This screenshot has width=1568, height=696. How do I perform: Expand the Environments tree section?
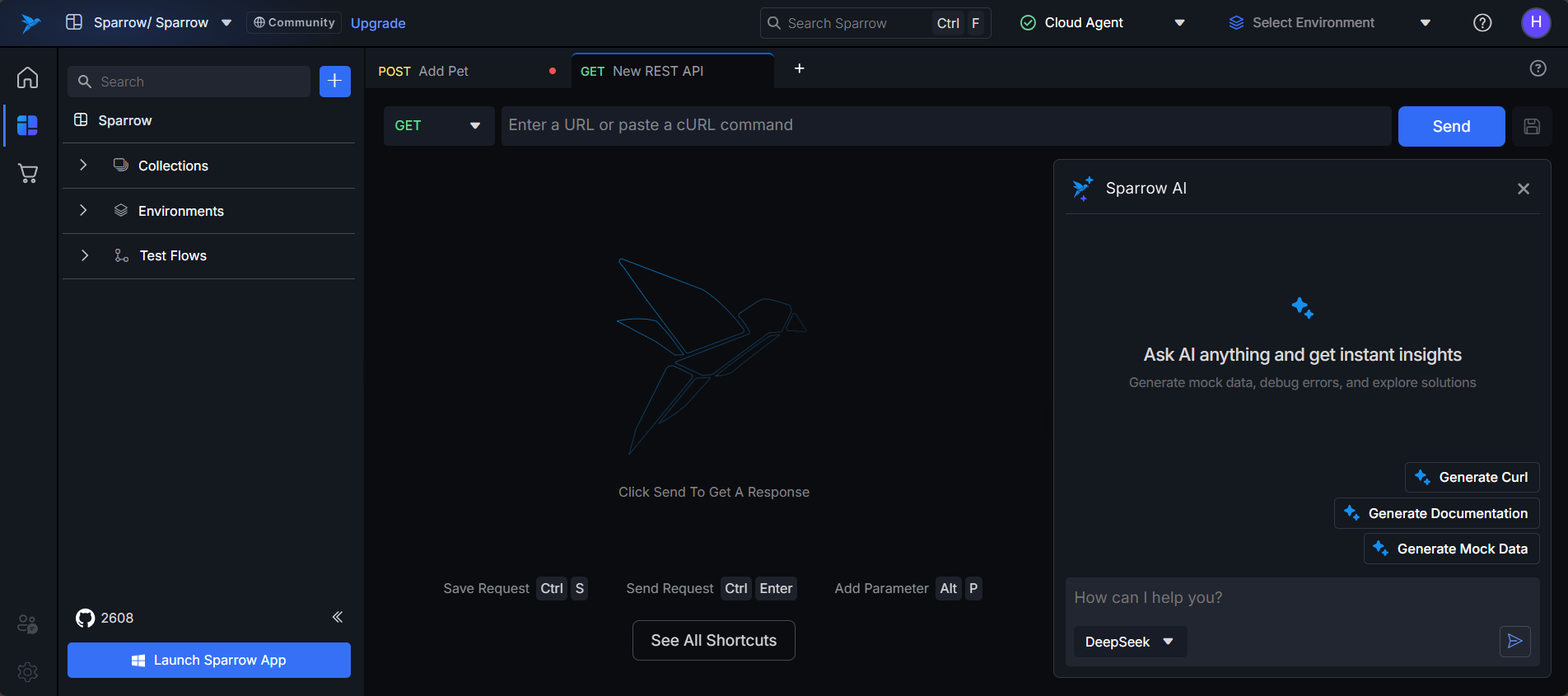click(x=83, y=211)
